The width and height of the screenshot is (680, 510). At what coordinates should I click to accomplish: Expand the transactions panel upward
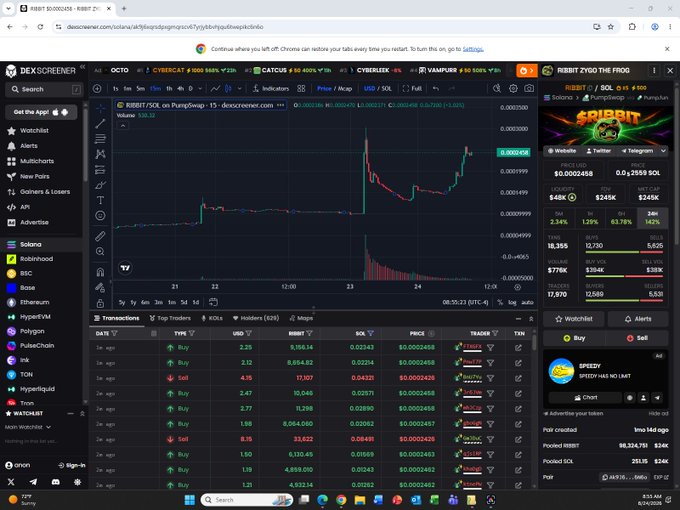pos(531,319)
